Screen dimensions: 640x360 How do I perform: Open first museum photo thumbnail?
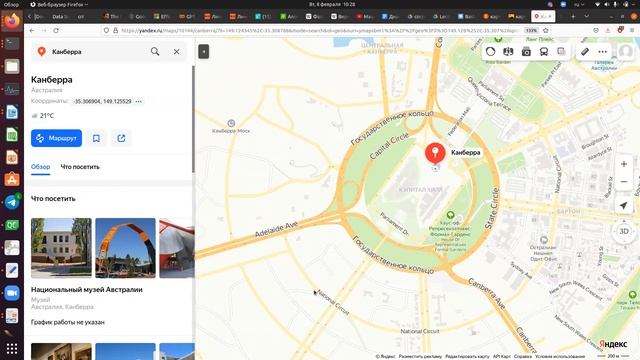click(x=61, y=248)
